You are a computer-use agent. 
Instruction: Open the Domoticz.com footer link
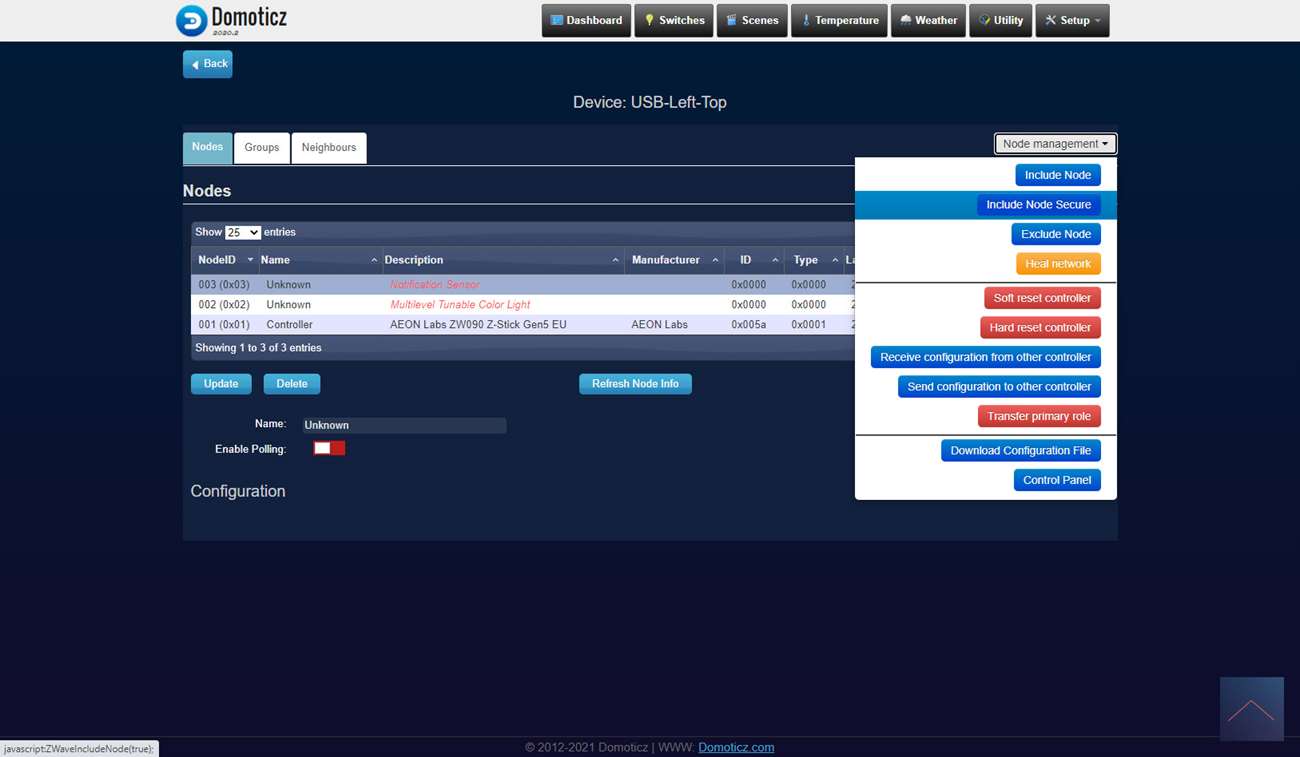[736, 747]
